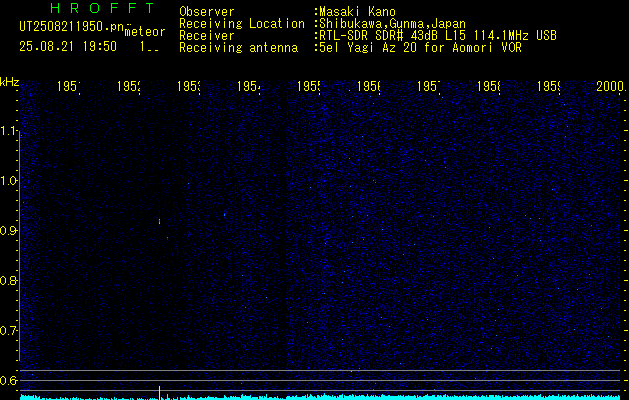Click the RTL-SDR SDR# receiver details
Screen dimensions: 629x400
(438, 36)
